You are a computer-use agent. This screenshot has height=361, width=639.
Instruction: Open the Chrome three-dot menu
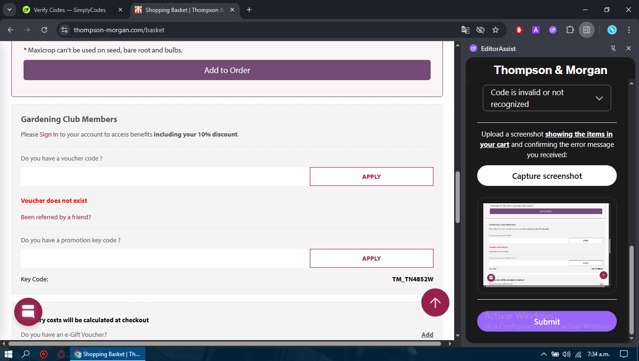[629, 30]
